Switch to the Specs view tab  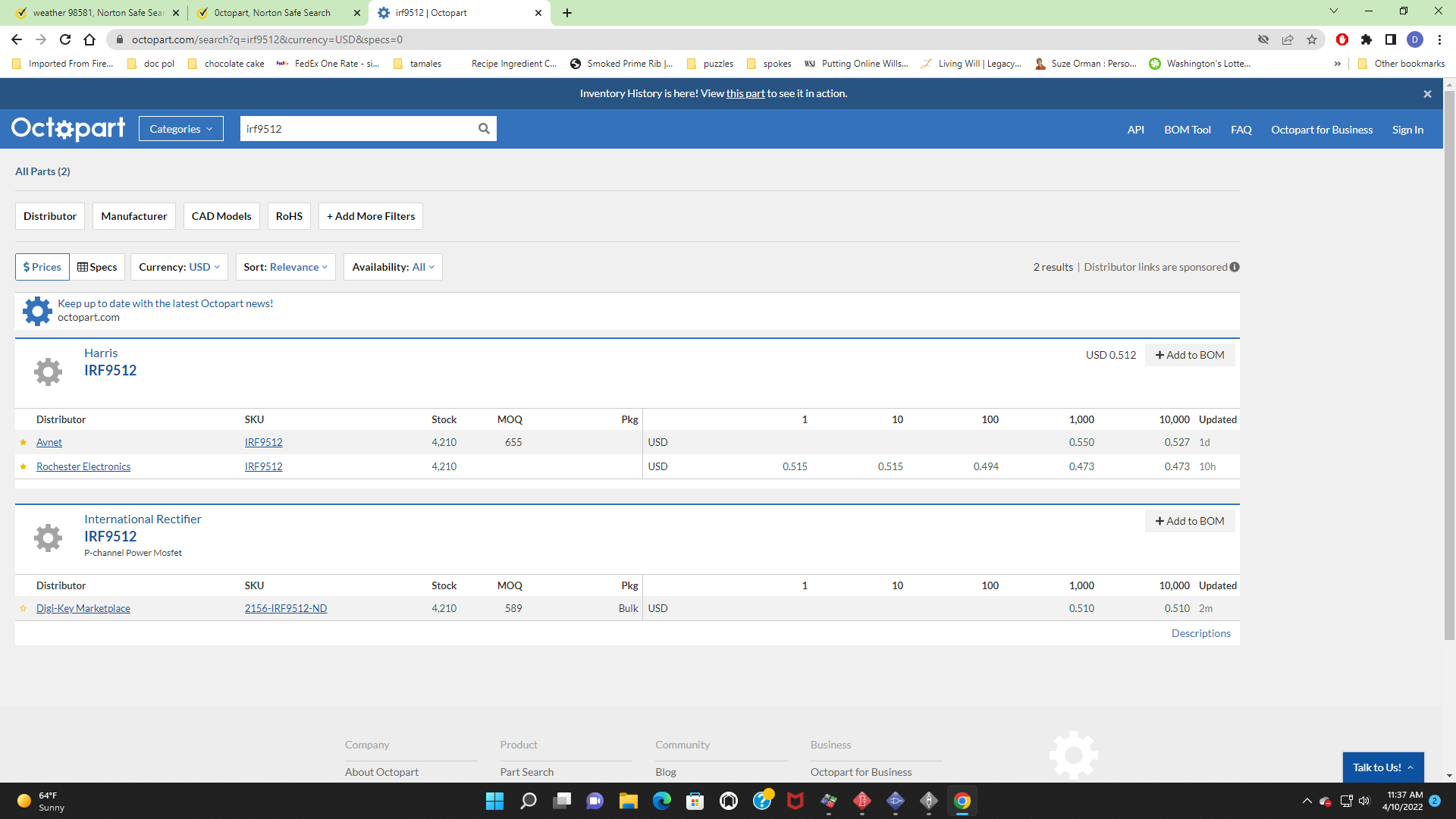point(97,267)
